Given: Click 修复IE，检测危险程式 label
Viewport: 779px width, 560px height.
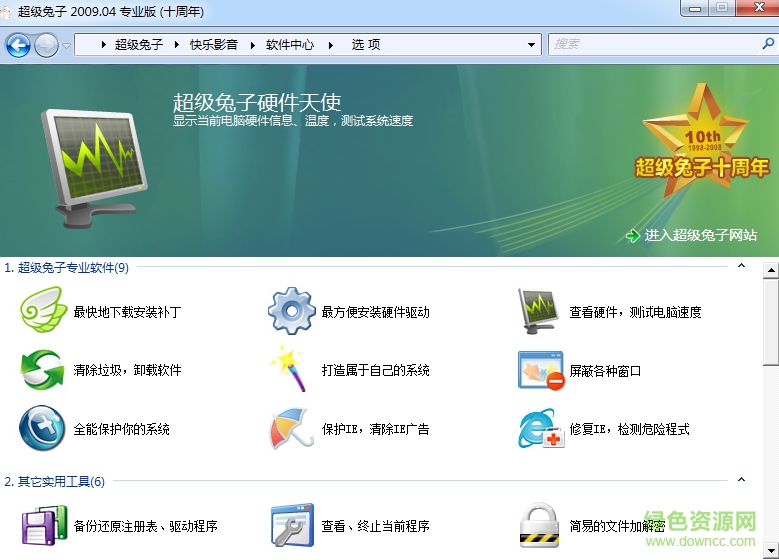Looking at the screenshot, I should (x=629, y=429).
